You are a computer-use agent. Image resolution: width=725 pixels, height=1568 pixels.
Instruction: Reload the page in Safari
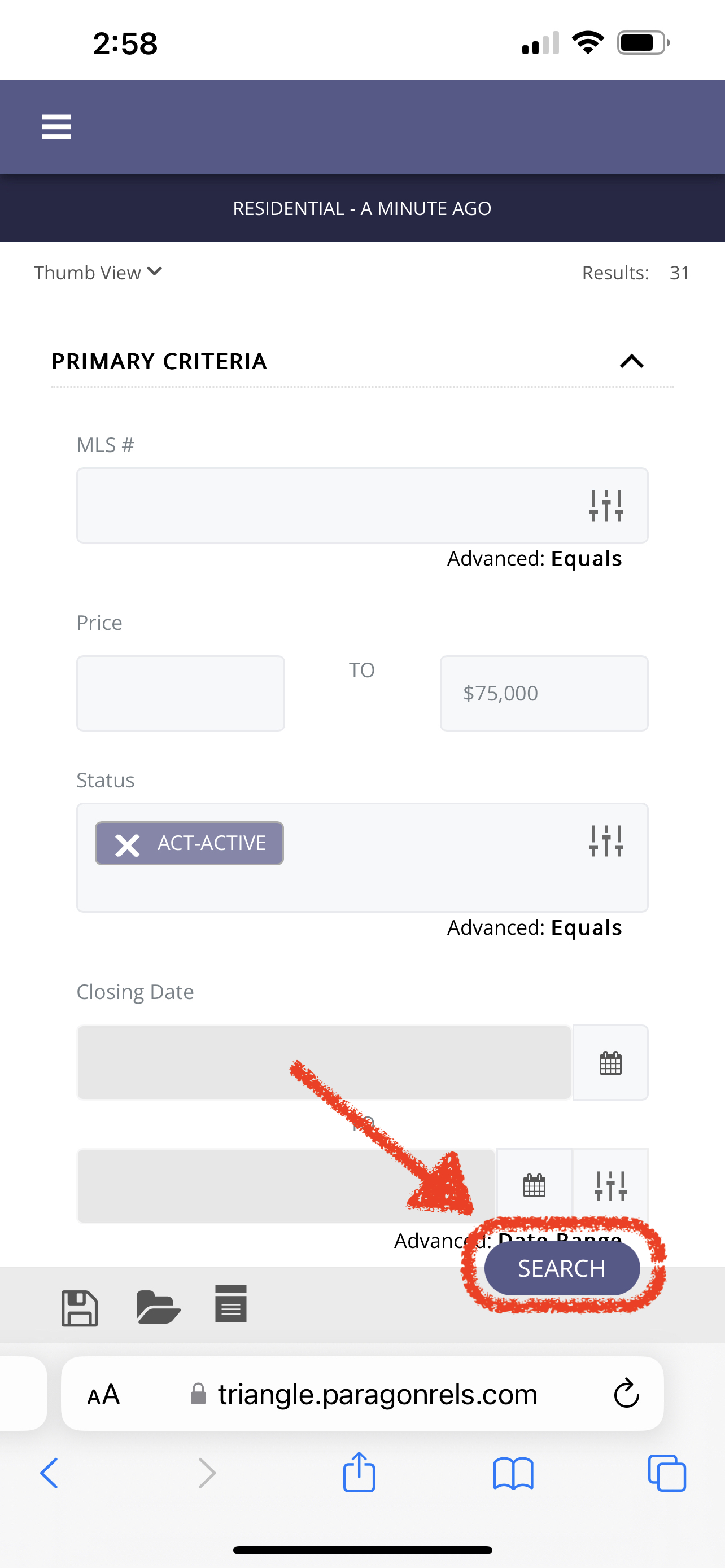(626, 1393)
